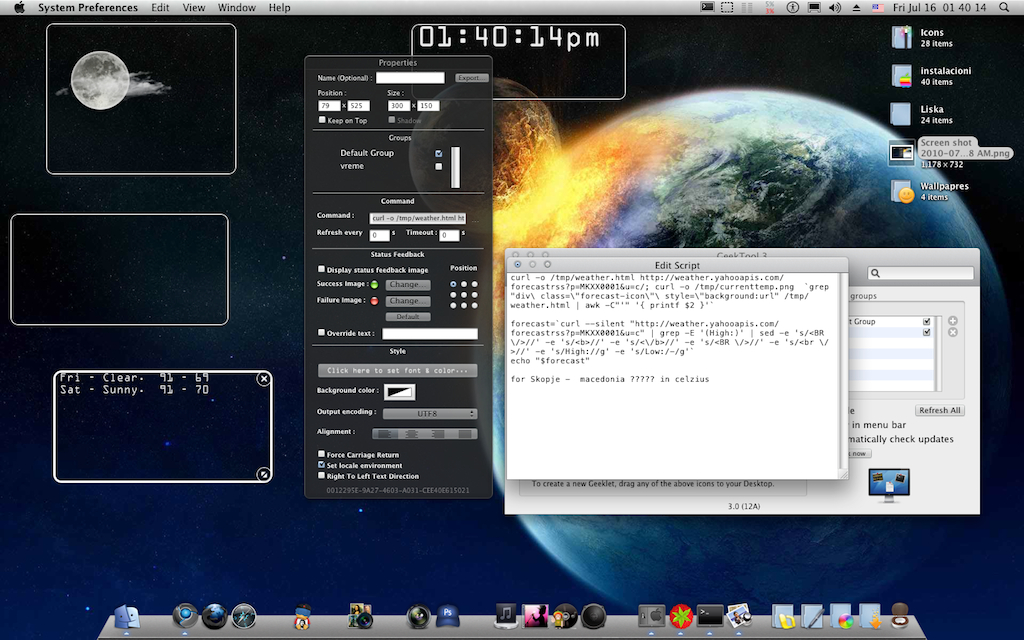Viewport: 1024px width, 640px height.
Task: Open the Apple menu
Action: click(18, 7)
